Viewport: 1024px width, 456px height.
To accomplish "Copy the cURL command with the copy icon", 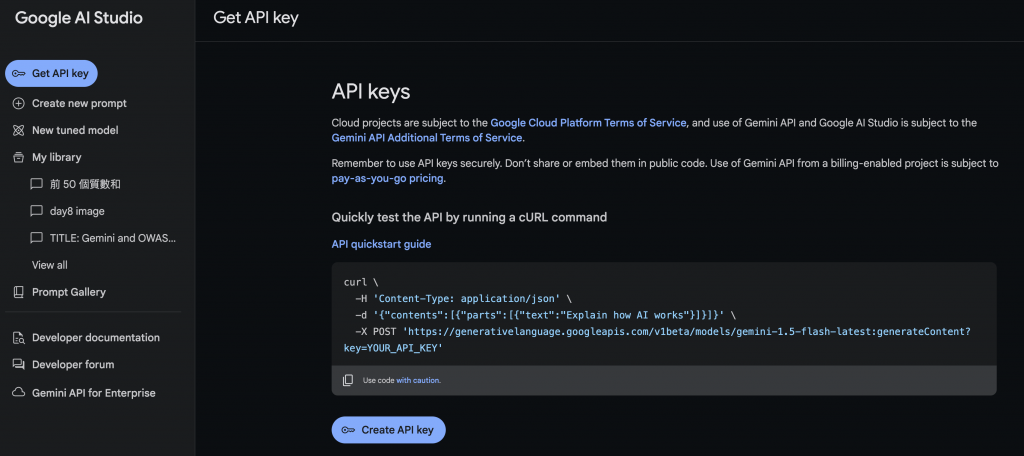I will [348, 380].
